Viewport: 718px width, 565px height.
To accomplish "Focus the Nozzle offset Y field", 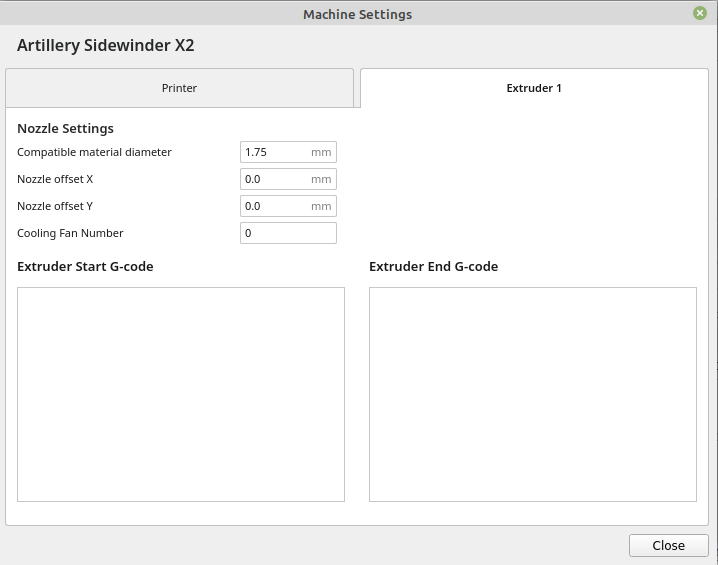I will point(276,206).
